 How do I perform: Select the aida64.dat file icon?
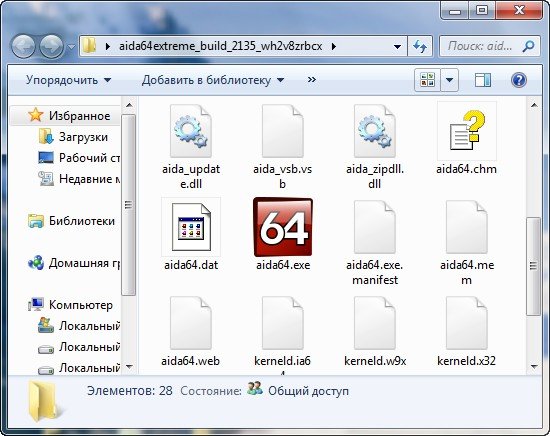pos(191,227)
